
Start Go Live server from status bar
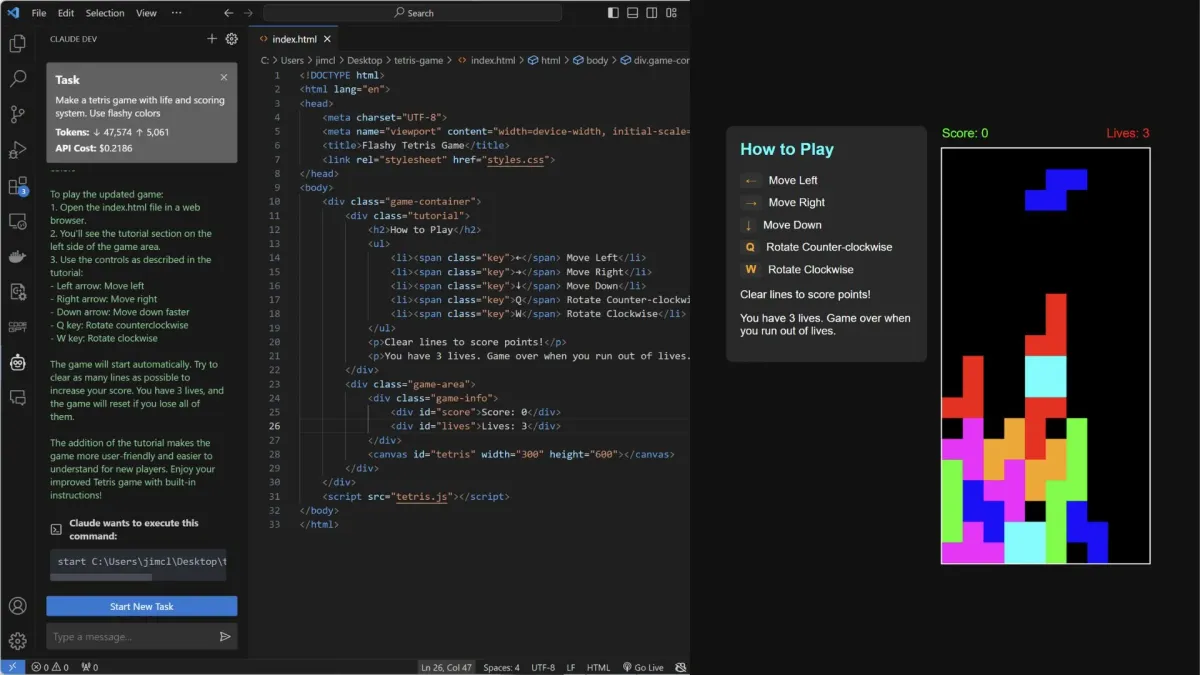643,667
